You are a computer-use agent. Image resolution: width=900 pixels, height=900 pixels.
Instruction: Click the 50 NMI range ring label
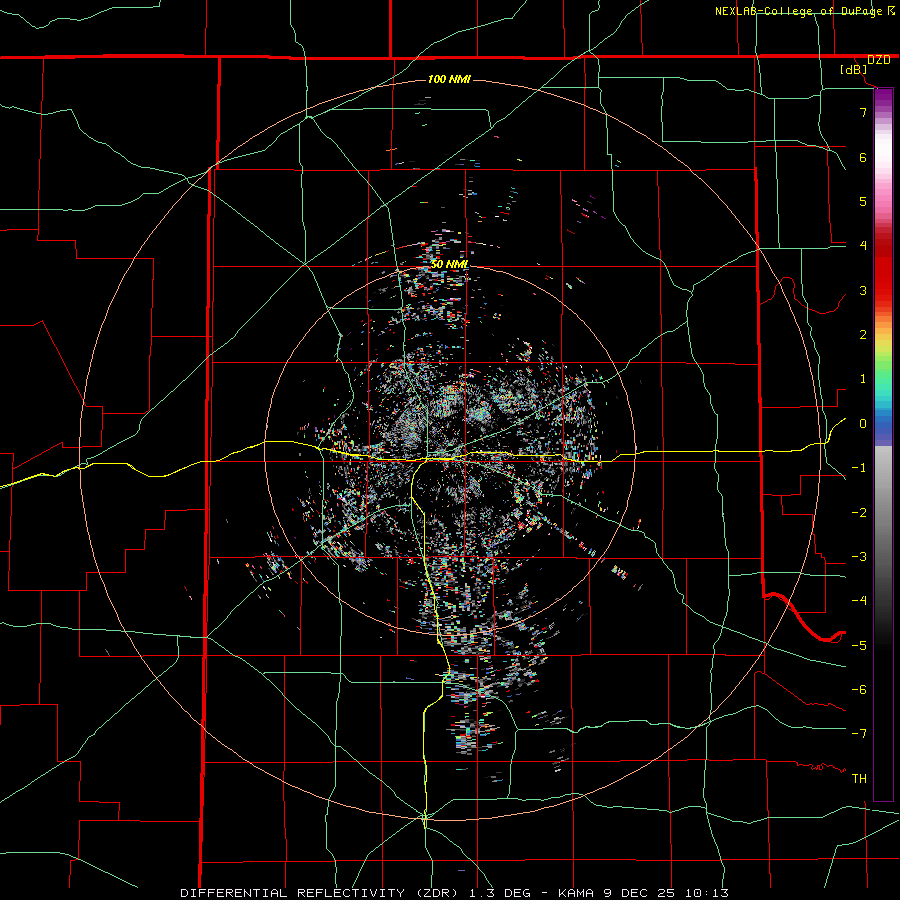[449, 265]
